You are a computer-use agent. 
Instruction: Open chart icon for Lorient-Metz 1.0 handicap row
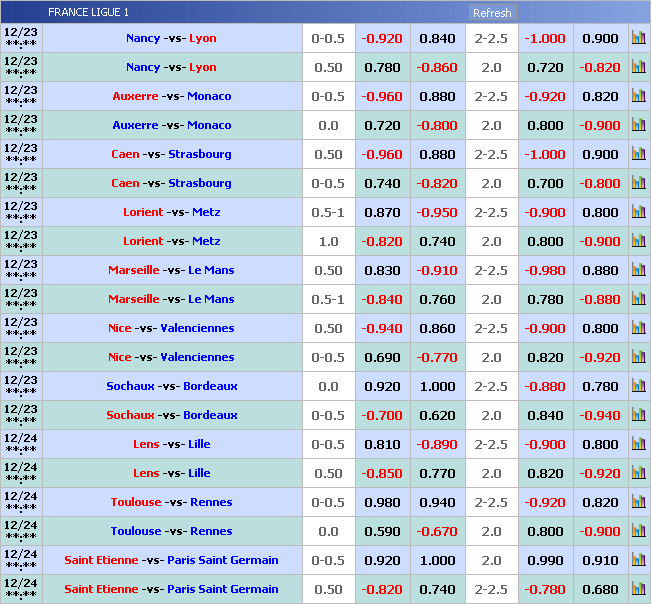(638, 241)
